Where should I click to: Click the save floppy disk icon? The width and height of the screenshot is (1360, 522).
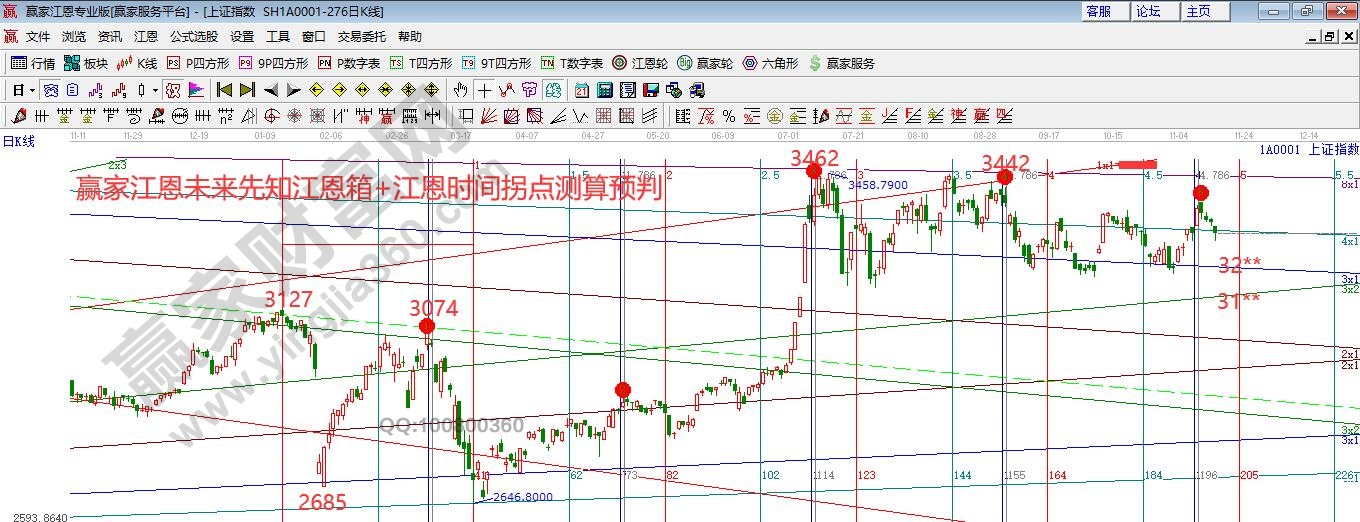click(x=651, y=90)
